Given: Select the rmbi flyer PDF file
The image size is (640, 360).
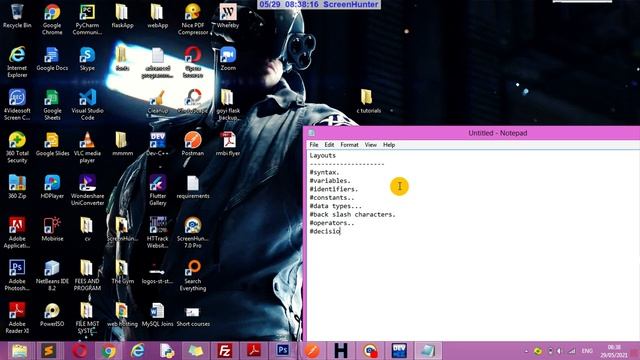Looking at the screenshot, I should pyautogui.click(x=228, y=144).
